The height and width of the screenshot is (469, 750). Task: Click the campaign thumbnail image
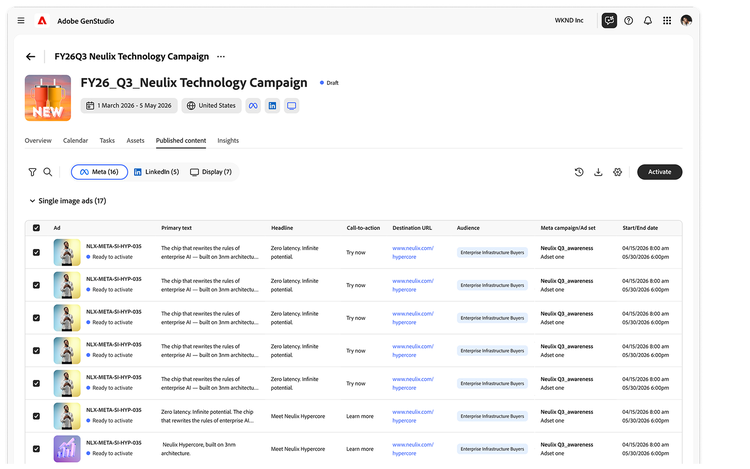(x=48, y=98)
